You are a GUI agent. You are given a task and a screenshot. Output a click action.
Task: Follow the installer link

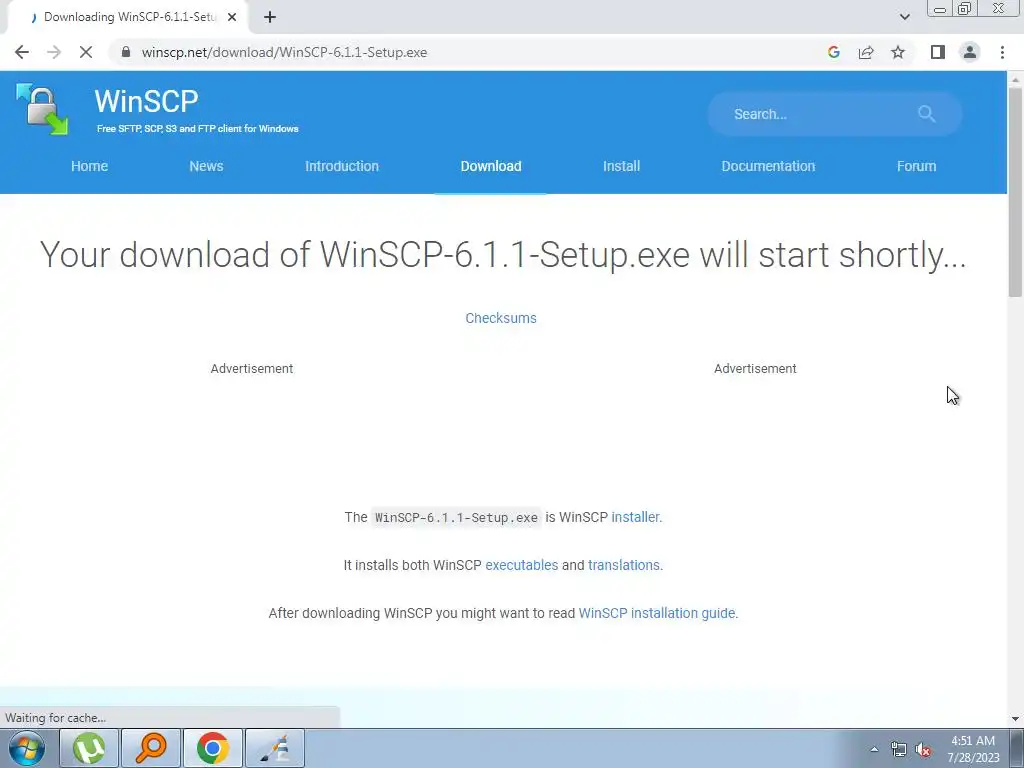click(x=635, y=517)
